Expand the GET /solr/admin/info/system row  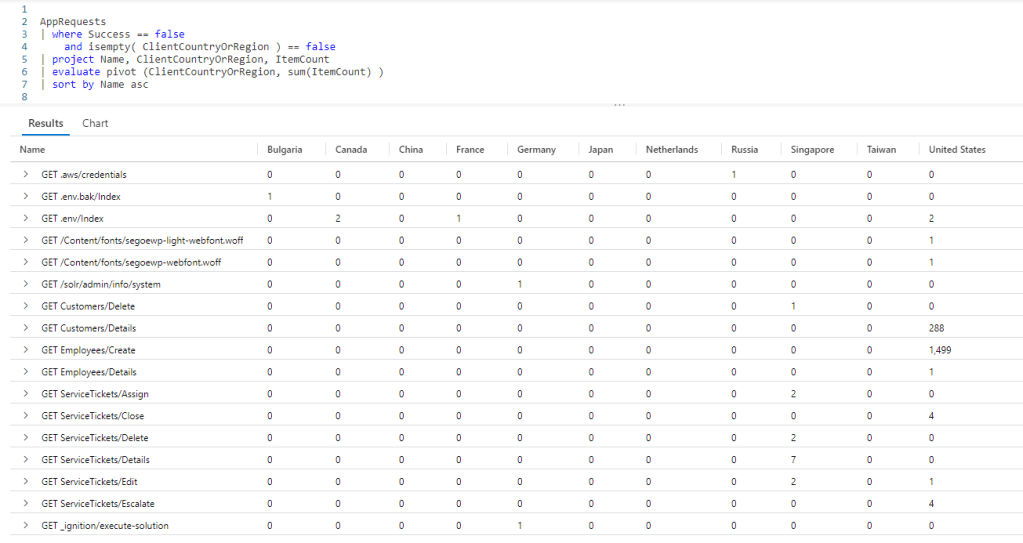(x=26, y=284)
